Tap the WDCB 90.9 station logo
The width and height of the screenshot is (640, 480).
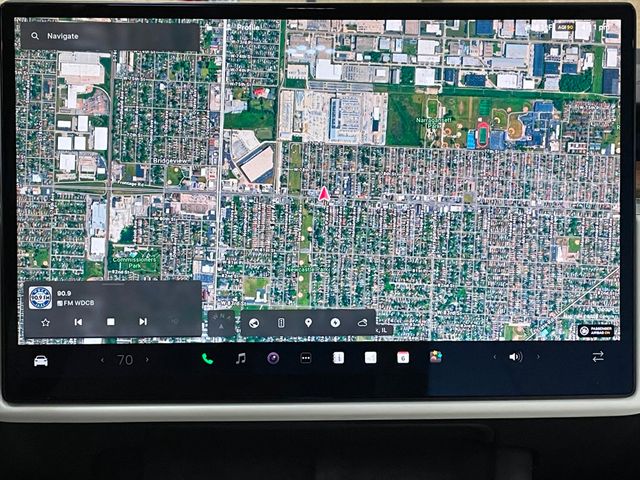[x=40, y=298]
